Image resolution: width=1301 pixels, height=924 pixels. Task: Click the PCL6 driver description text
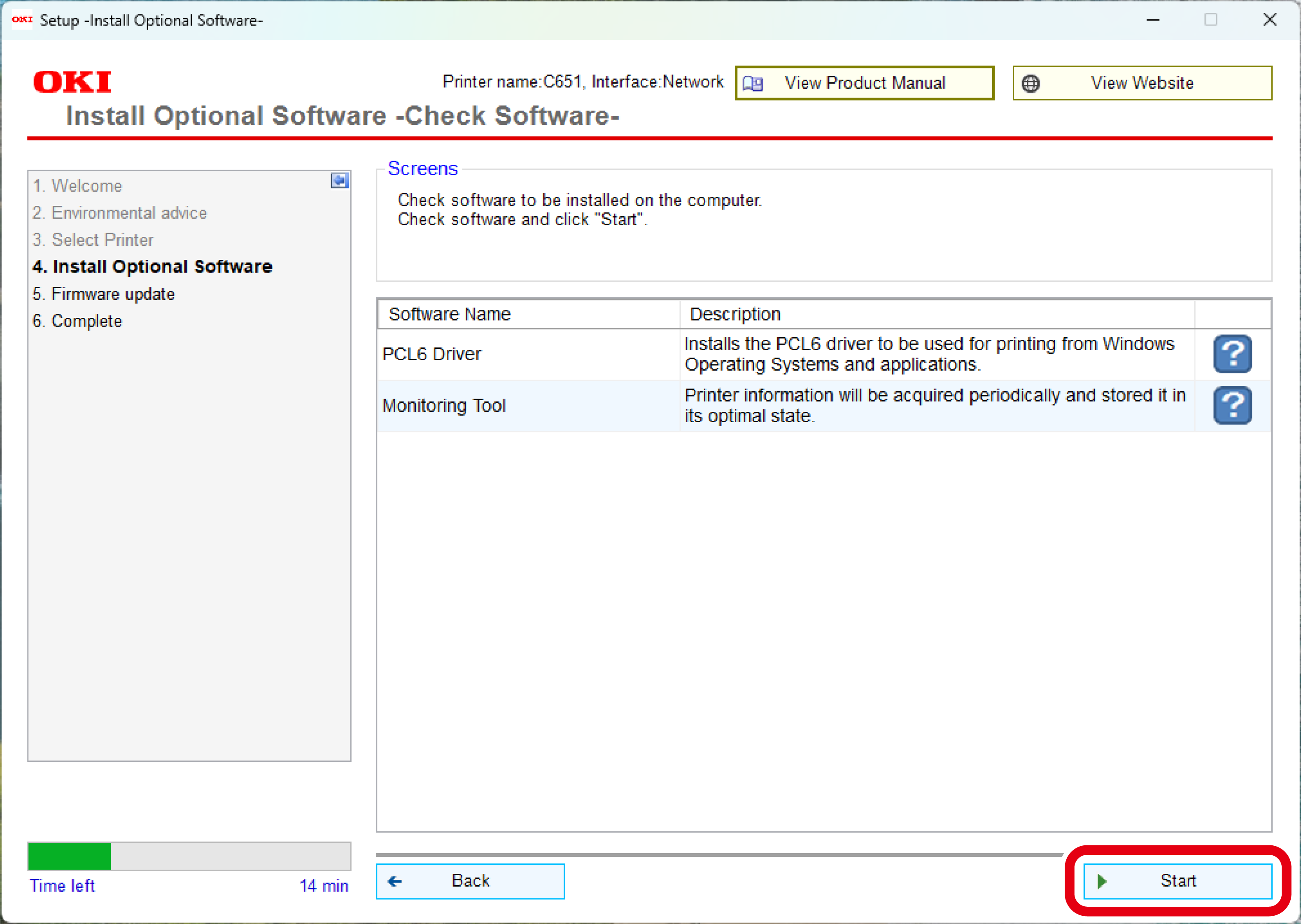coord(930,354)
